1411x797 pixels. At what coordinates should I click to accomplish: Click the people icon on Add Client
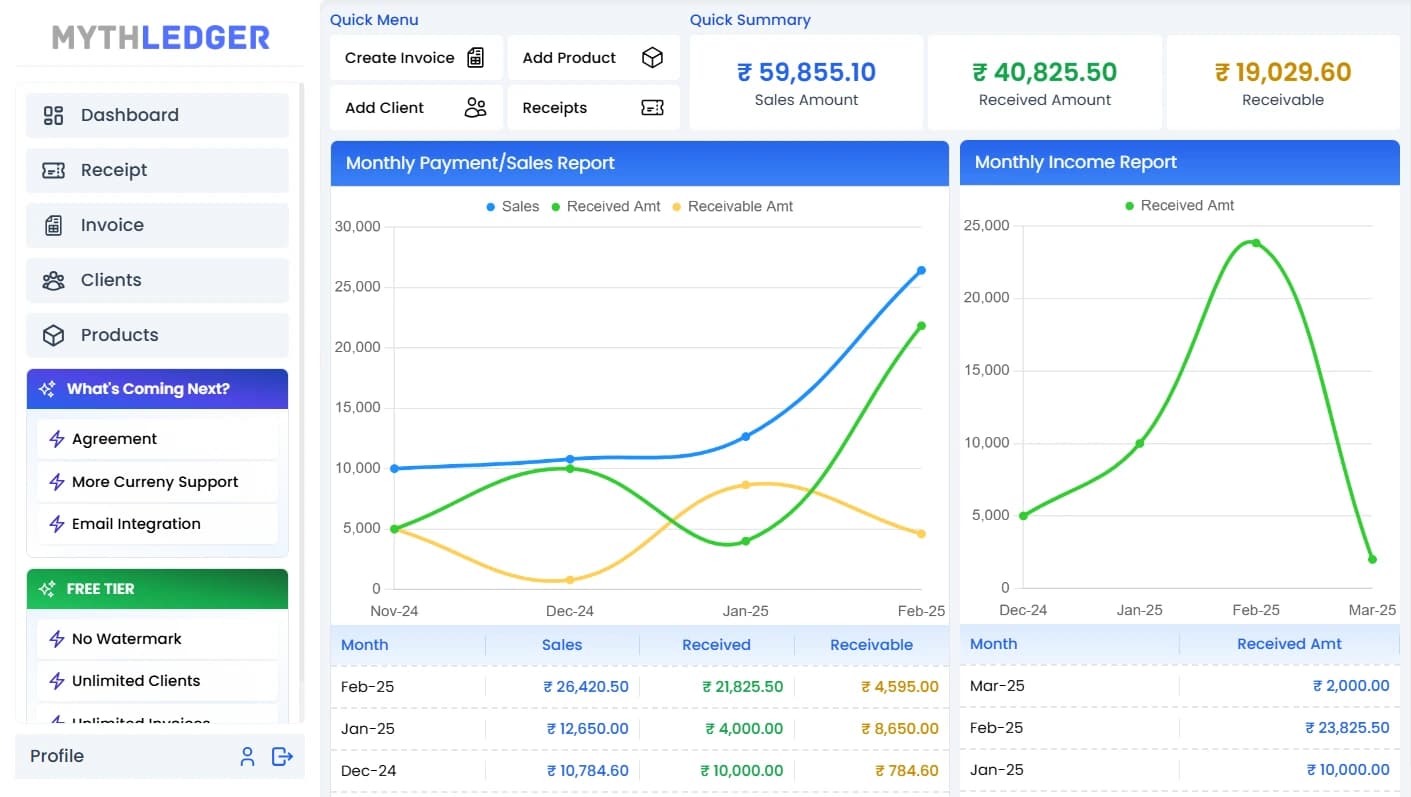click(x=476, y=108)
